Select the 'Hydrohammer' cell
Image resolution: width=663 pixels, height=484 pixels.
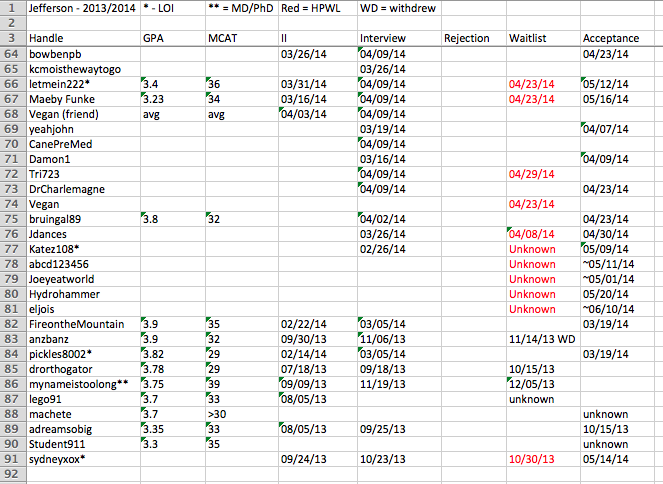point(83,294)
